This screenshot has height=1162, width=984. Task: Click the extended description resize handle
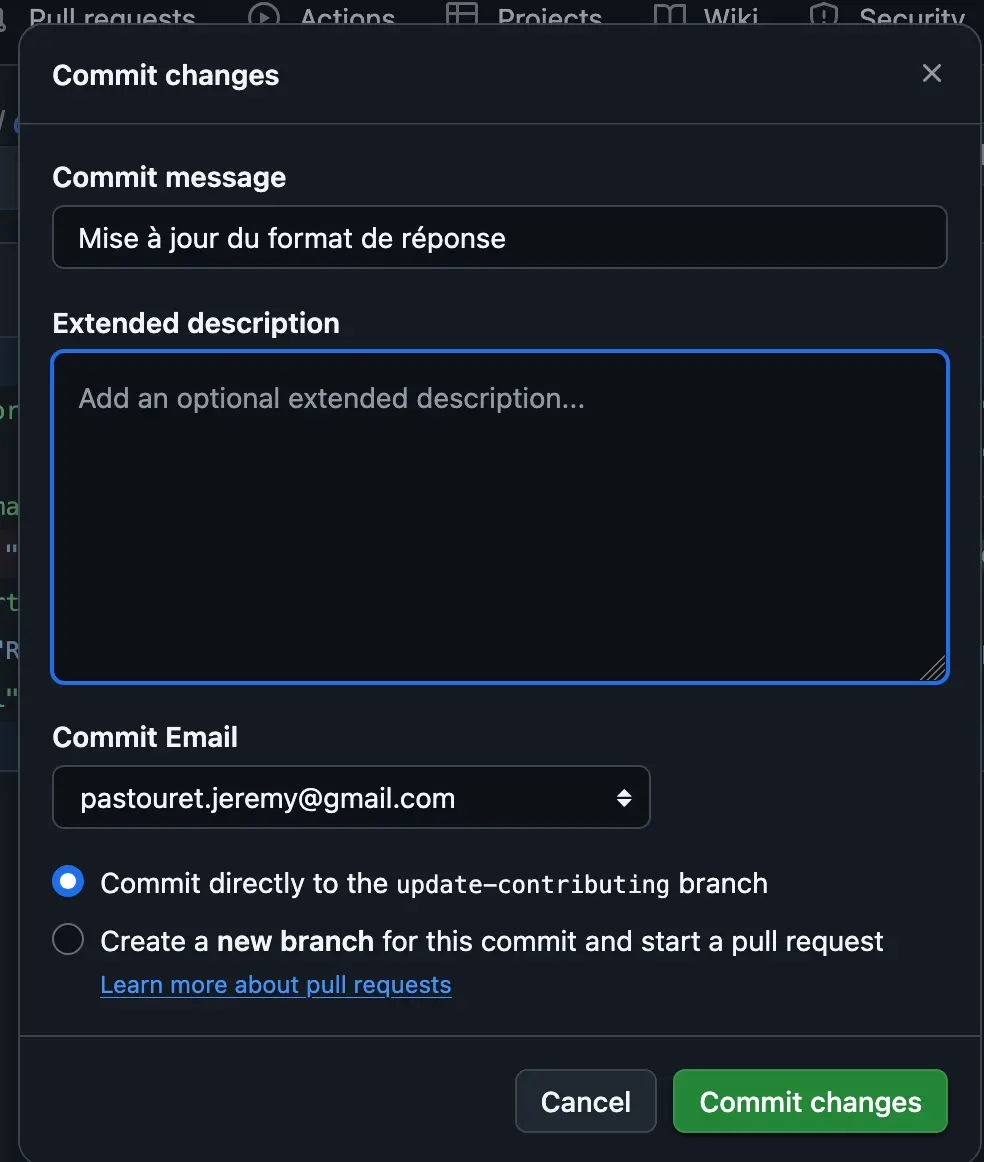(933, 669)
